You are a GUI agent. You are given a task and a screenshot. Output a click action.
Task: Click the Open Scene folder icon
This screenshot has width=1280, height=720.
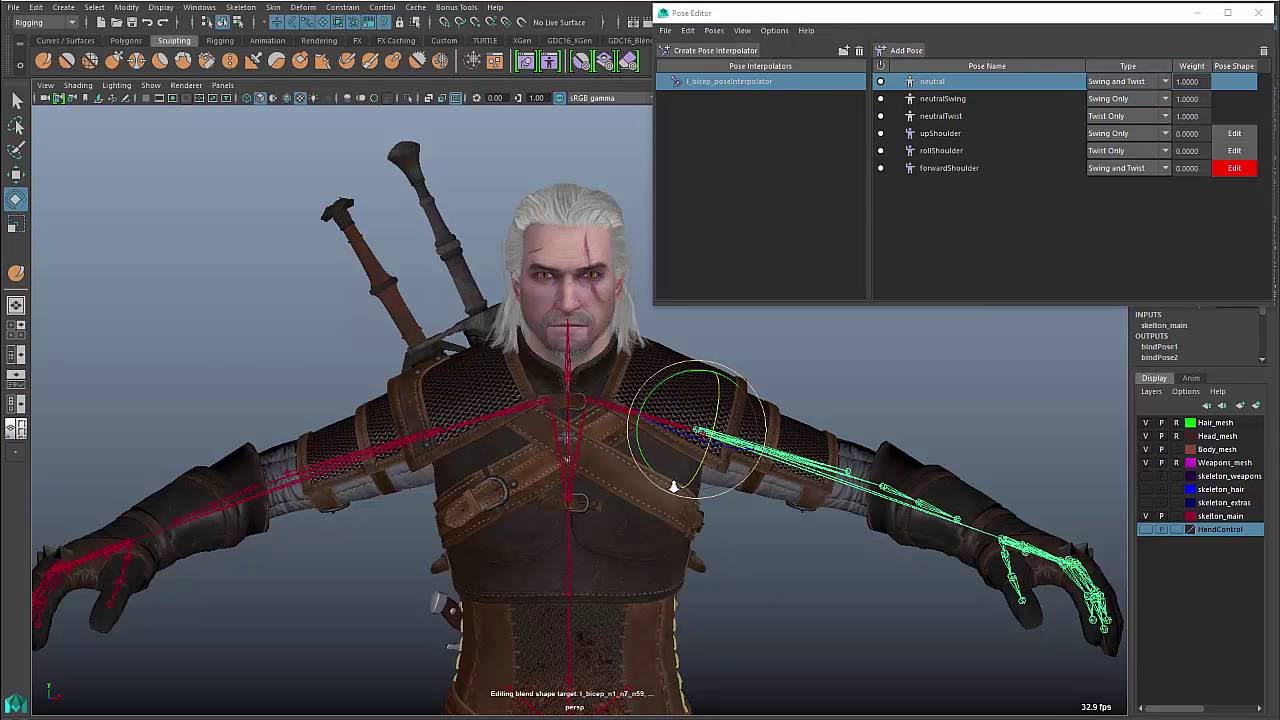(x=116, y=22)
